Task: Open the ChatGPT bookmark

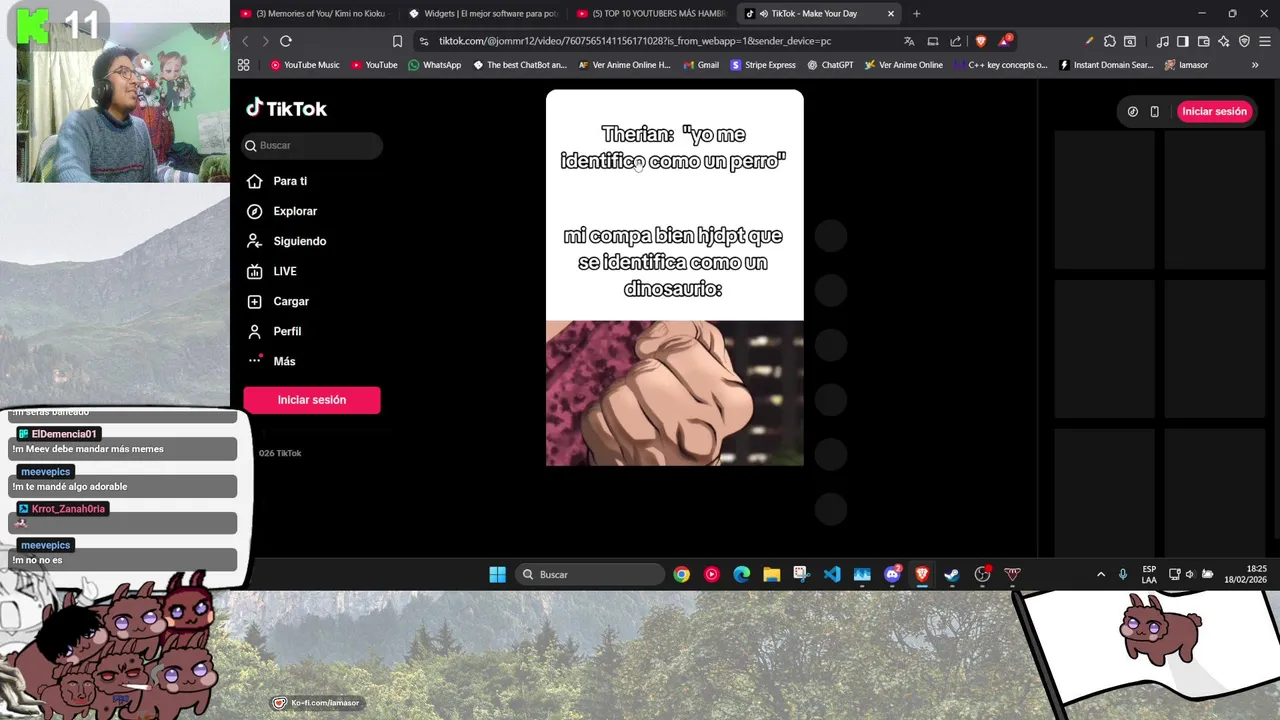Action: tap(830, 65)
